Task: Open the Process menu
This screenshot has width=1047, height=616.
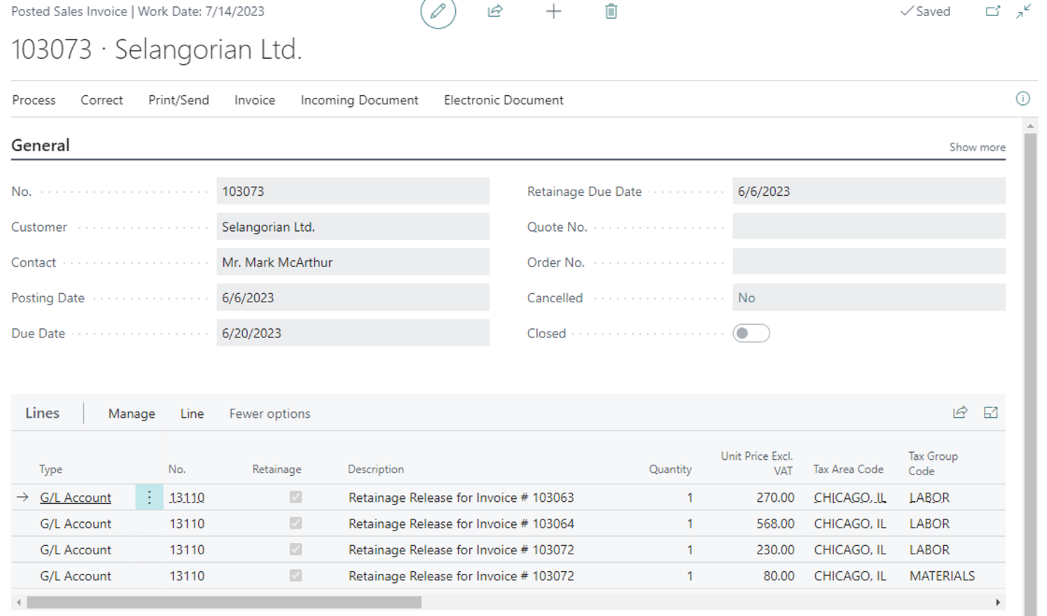Action: [34, 100]
